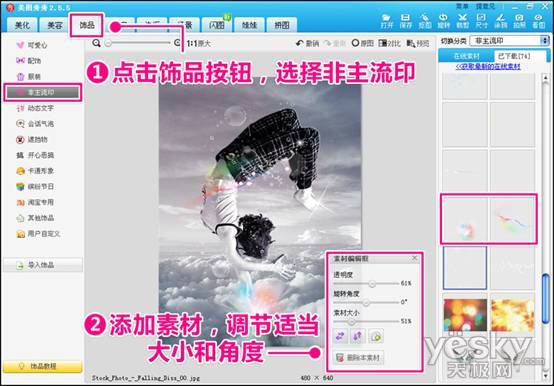554x386 pixels.
Task: Select the 遮挡物 cover objects category
Action: pyautogui.click(x=32, y=139)
